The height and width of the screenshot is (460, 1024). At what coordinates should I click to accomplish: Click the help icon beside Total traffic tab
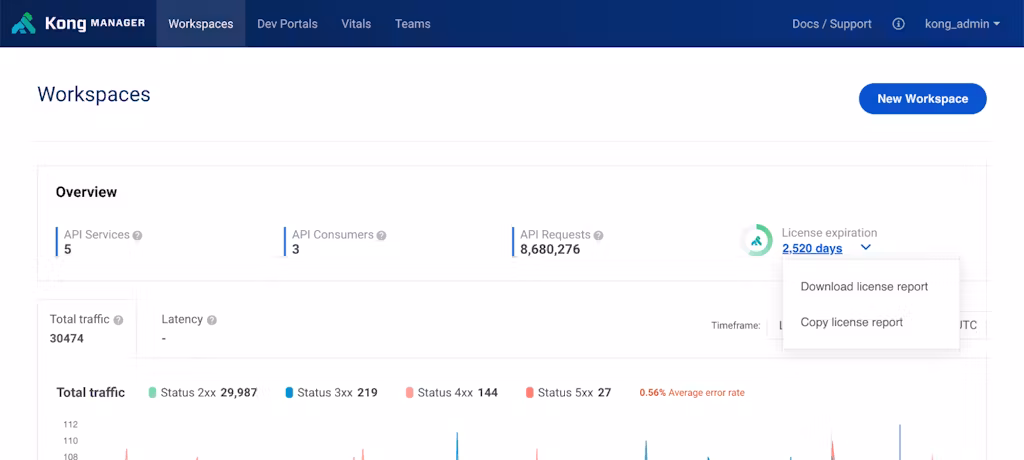tap(118, 320)
